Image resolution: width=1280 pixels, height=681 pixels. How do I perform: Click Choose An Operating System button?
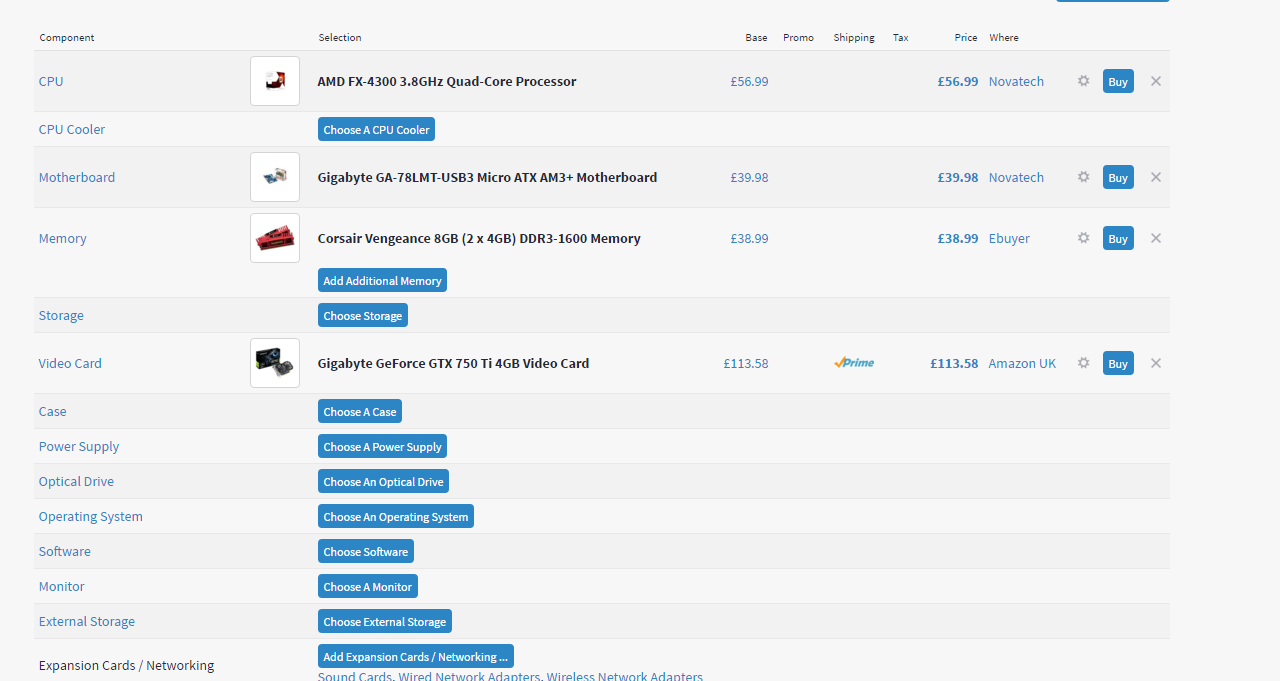pyautogui.click(x=396, y=517)
